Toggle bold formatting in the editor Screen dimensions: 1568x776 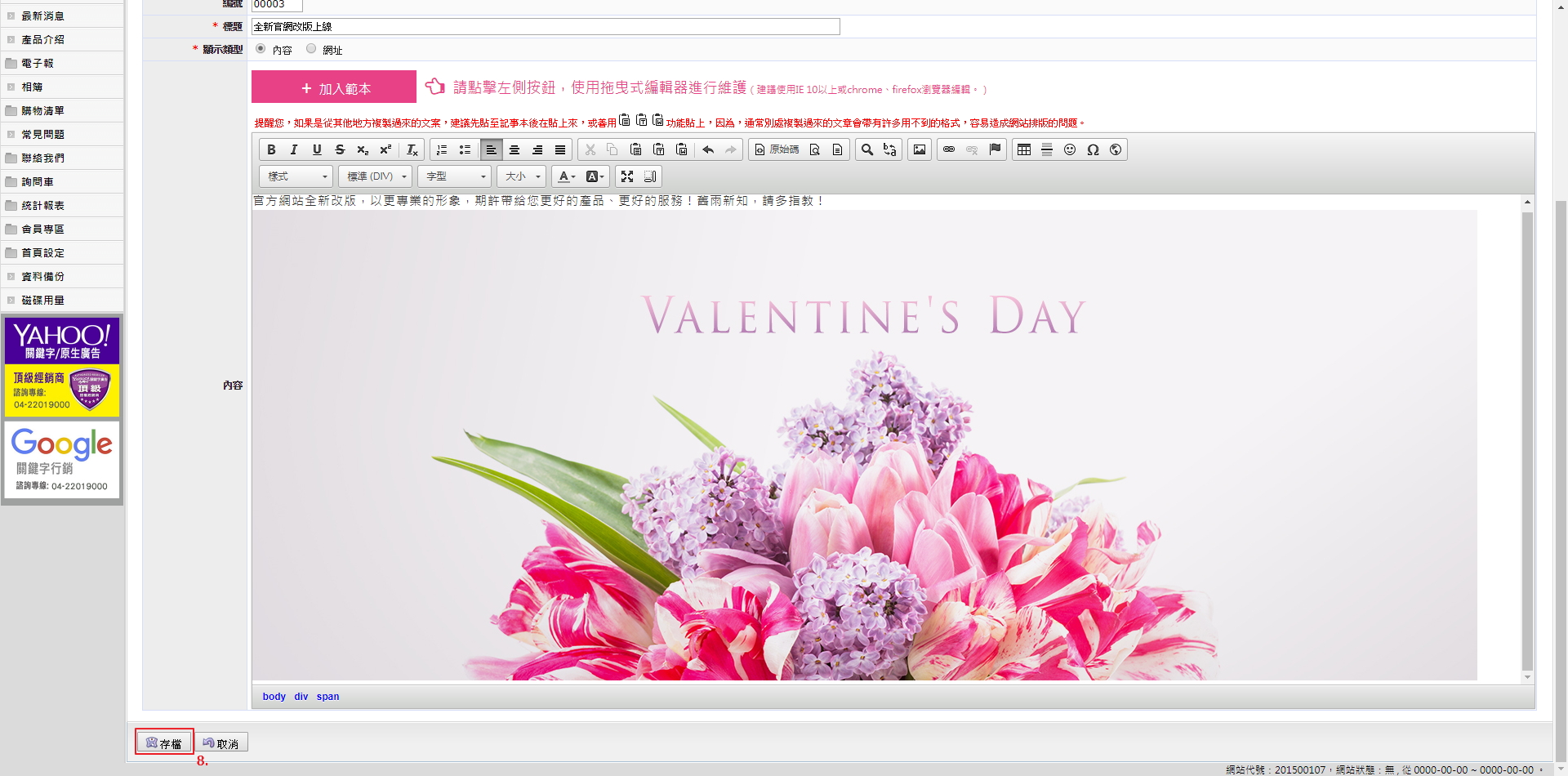(271, 149)
